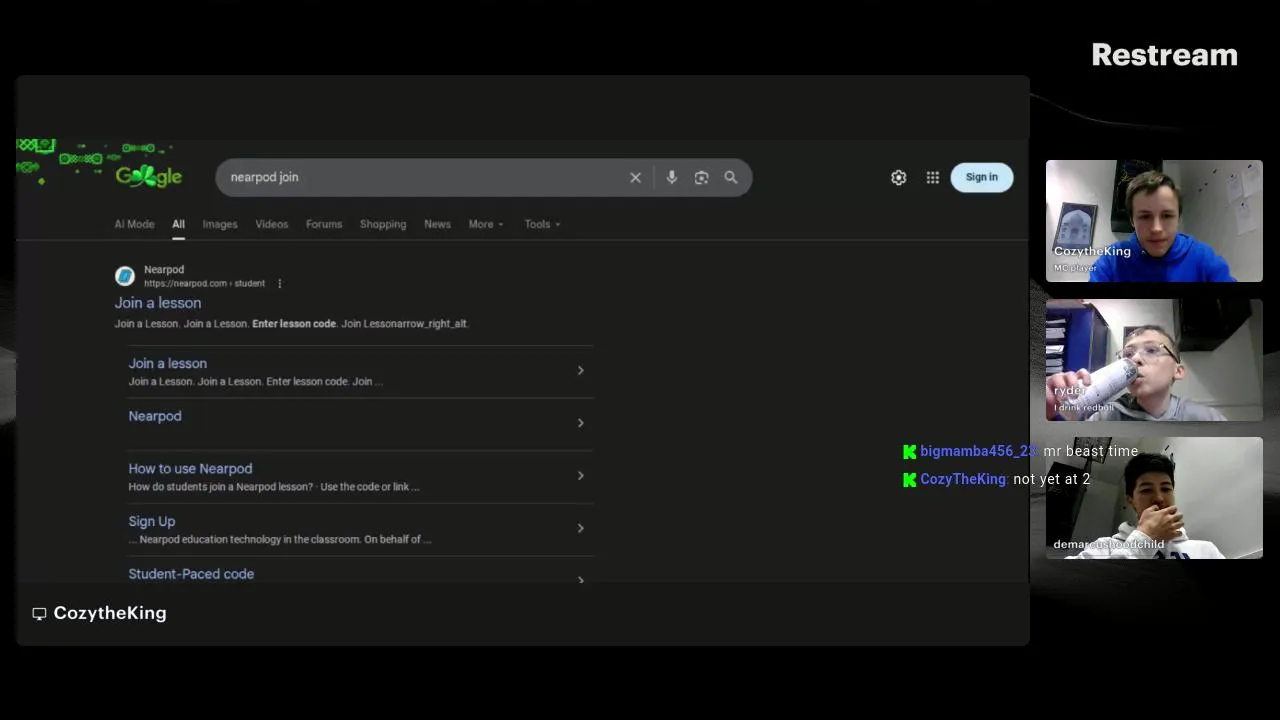Open quick settings gear icon
Screen dimensions: 1280x720
[899, 177]
